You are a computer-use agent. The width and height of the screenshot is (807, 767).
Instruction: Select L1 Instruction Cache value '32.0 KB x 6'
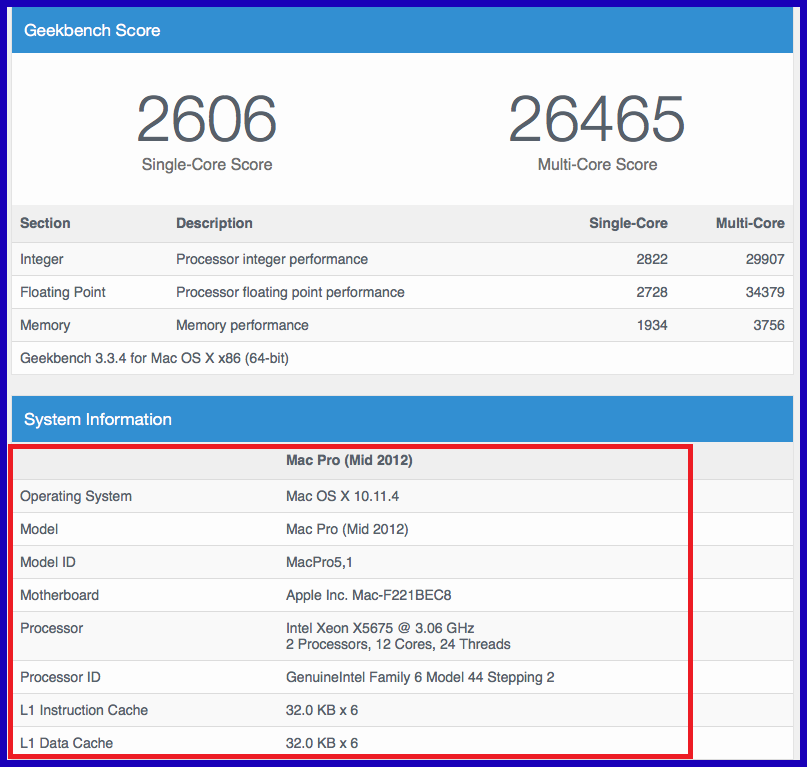pyautogui.click(x=322, y=710)
